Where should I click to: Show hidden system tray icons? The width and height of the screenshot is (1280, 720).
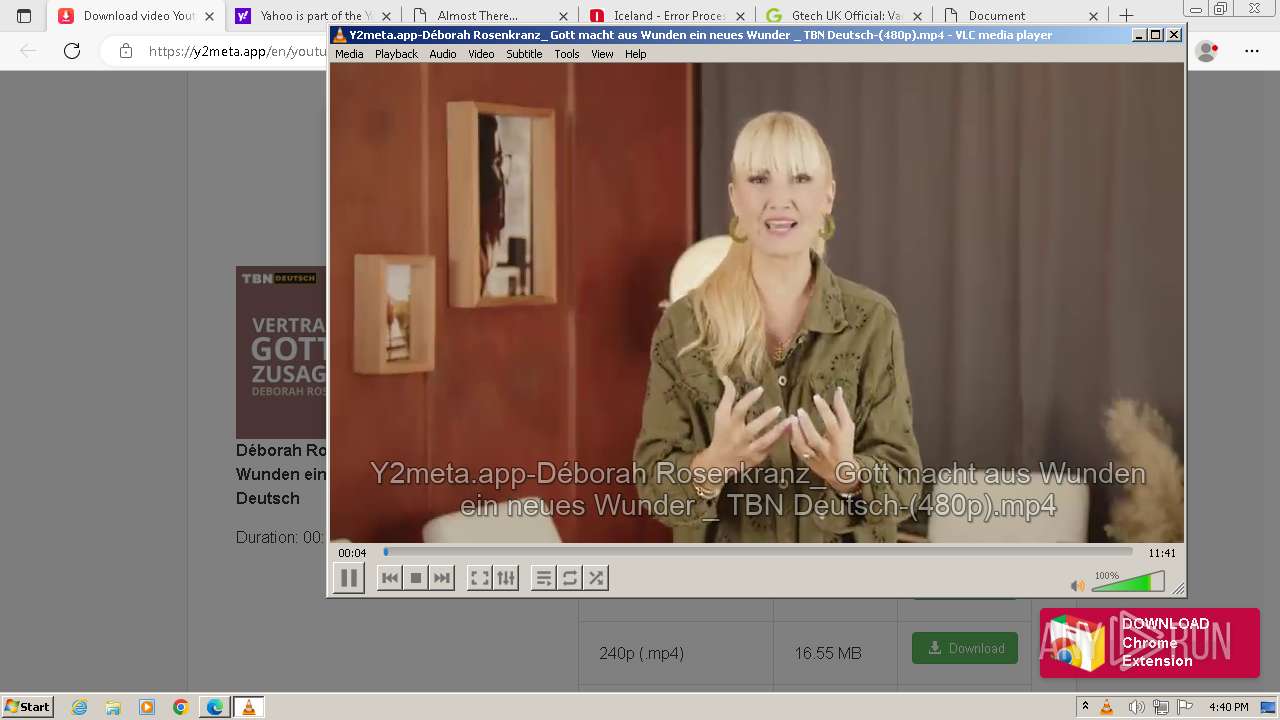point(1085,707)
